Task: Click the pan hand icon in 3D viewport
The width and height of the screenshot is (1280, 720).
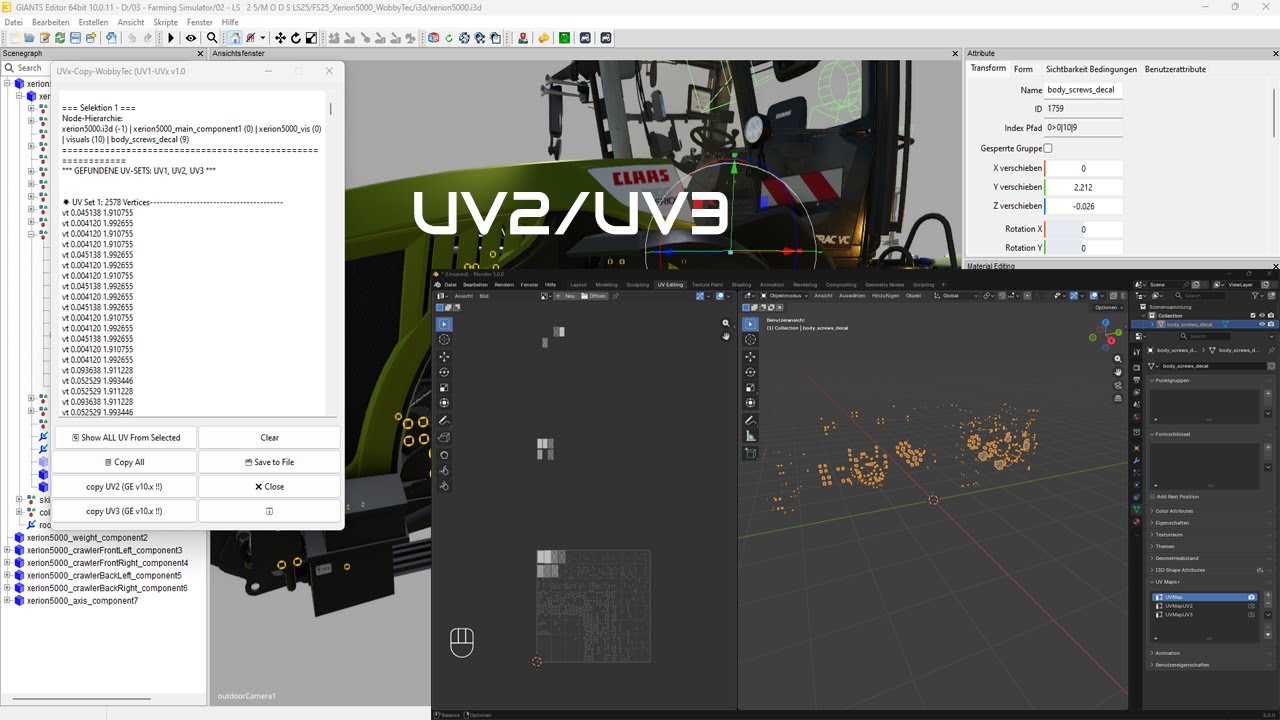Action: [x=1118, y=372]
